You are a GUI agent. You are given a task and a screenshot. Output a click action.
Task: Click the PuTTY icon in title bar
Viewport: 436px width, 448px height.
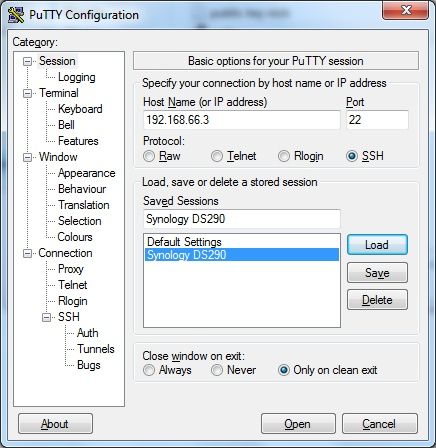(x=16, y=15)
